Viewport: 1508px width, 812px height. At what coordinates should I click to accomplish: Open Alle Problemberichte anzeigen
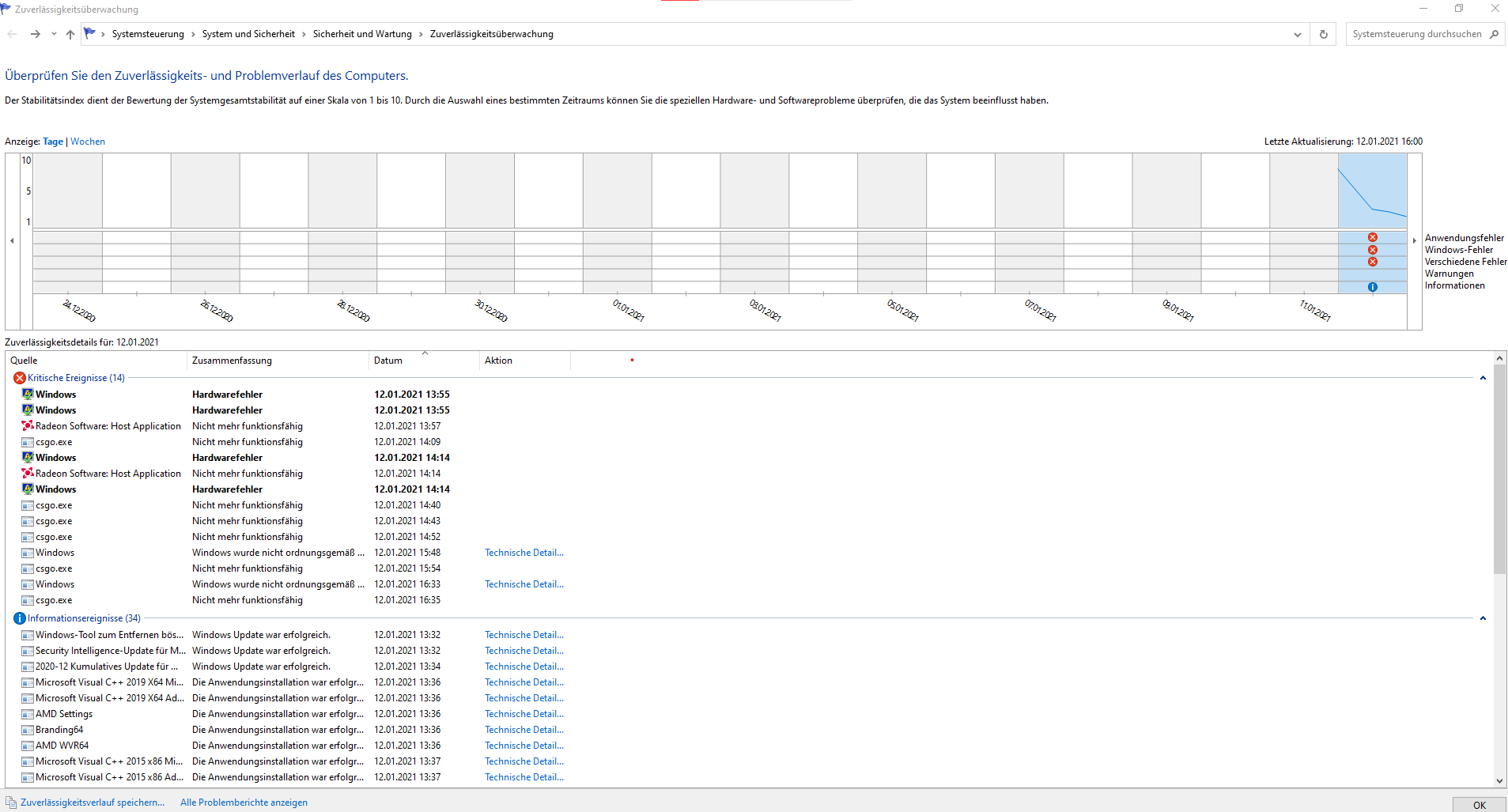pyautogui.click(x=244, y=802)
